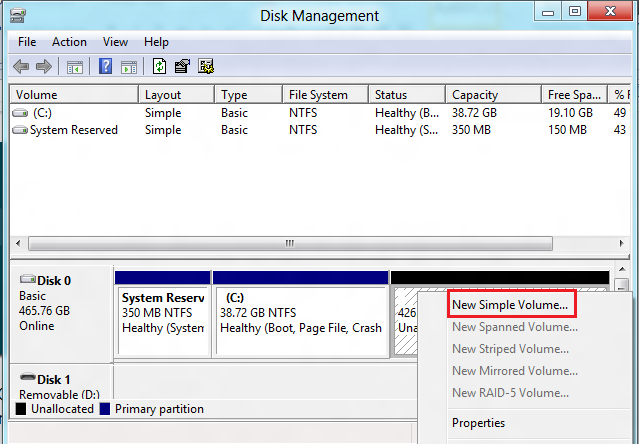The image size is (639, 444).
Task: Click the right arrow of horizontal scrollbar
Action: (x=621, y=244)
